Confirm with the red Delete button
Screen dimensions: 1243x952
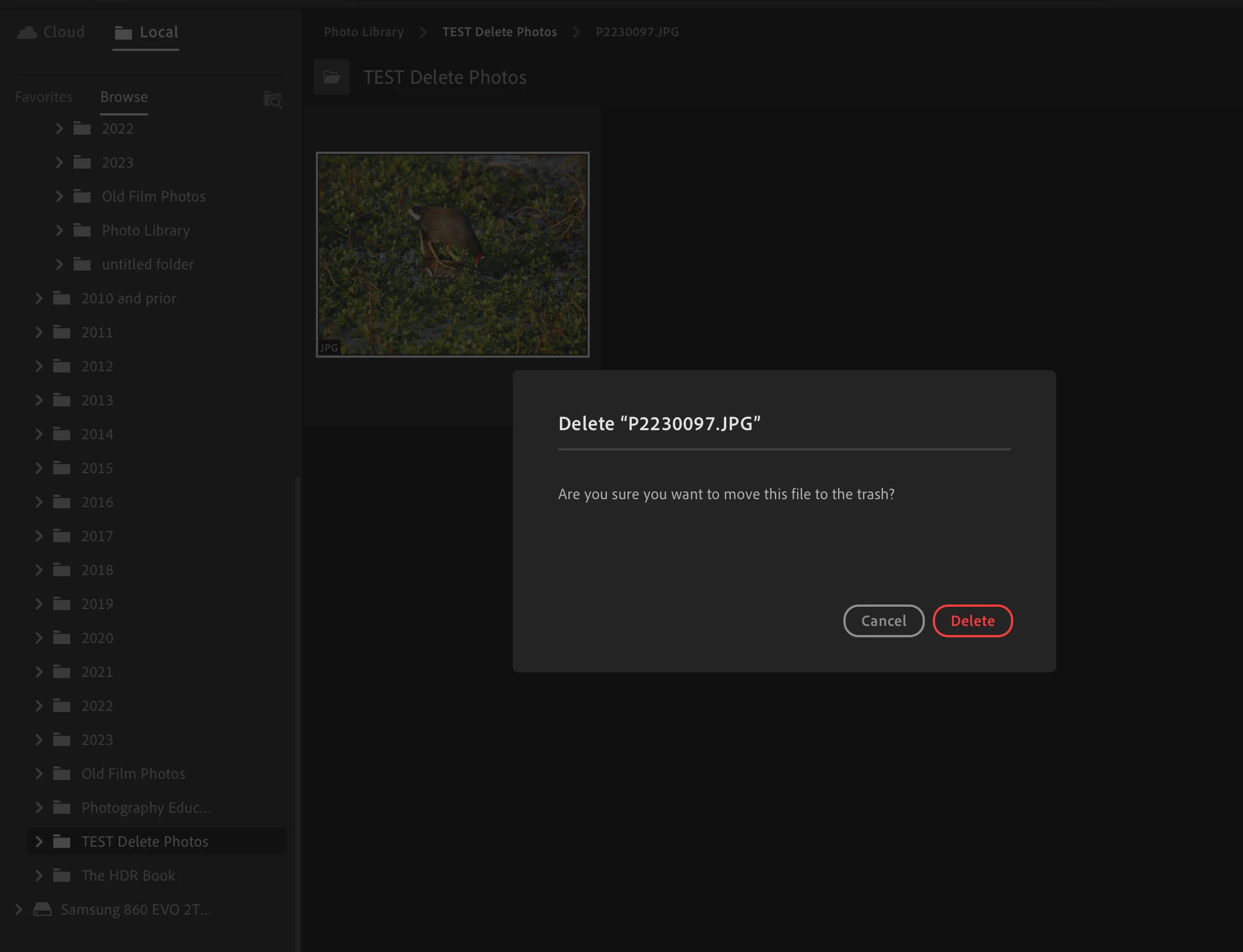(x=972, y=620)
